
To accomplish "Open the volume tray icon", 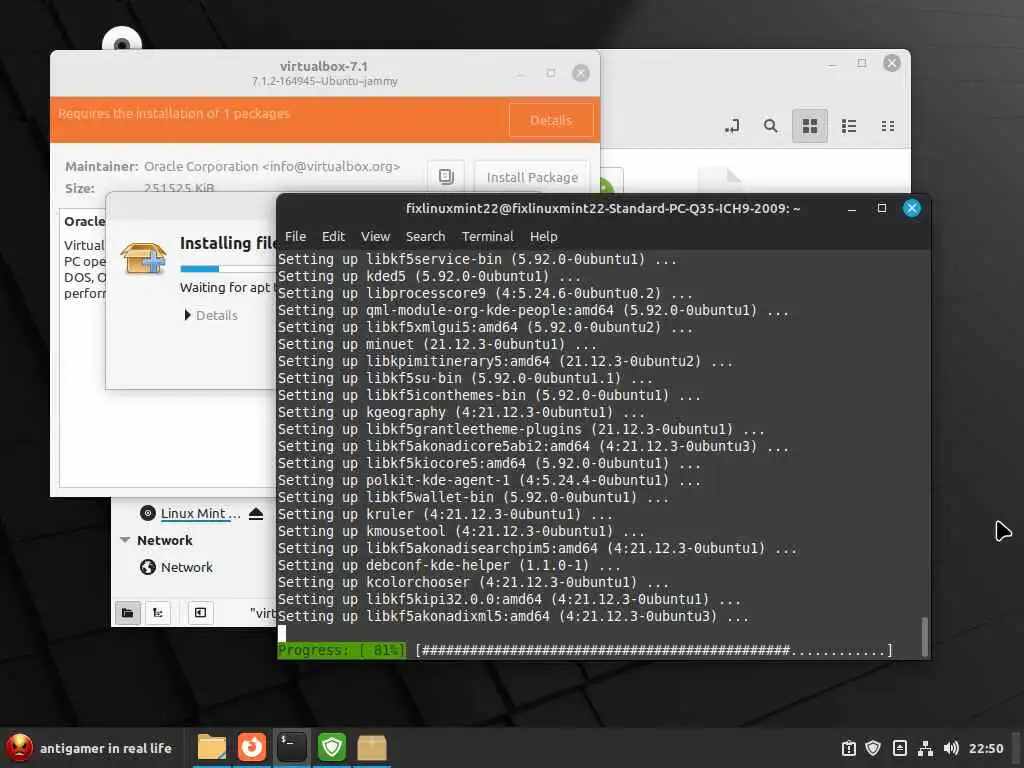I will tap(951, 748).
